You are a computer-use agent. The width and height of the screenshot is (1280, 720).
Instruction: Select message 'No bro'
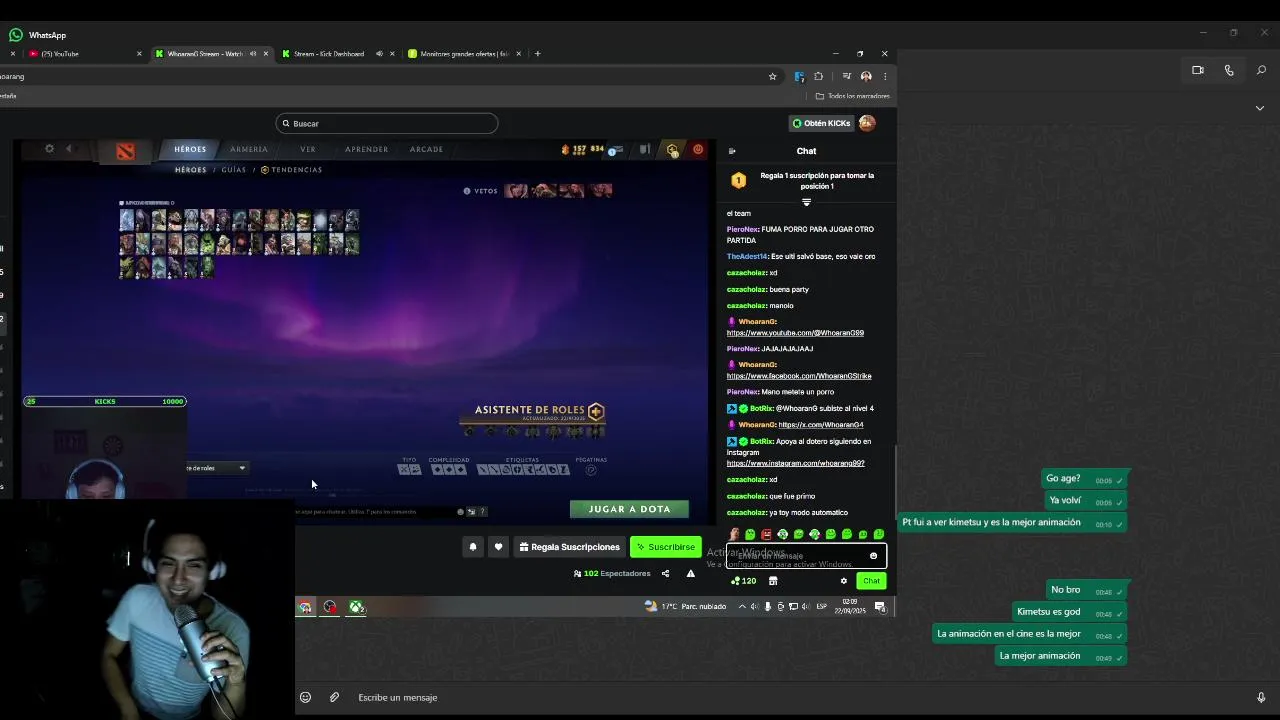tap(1086, 590)
